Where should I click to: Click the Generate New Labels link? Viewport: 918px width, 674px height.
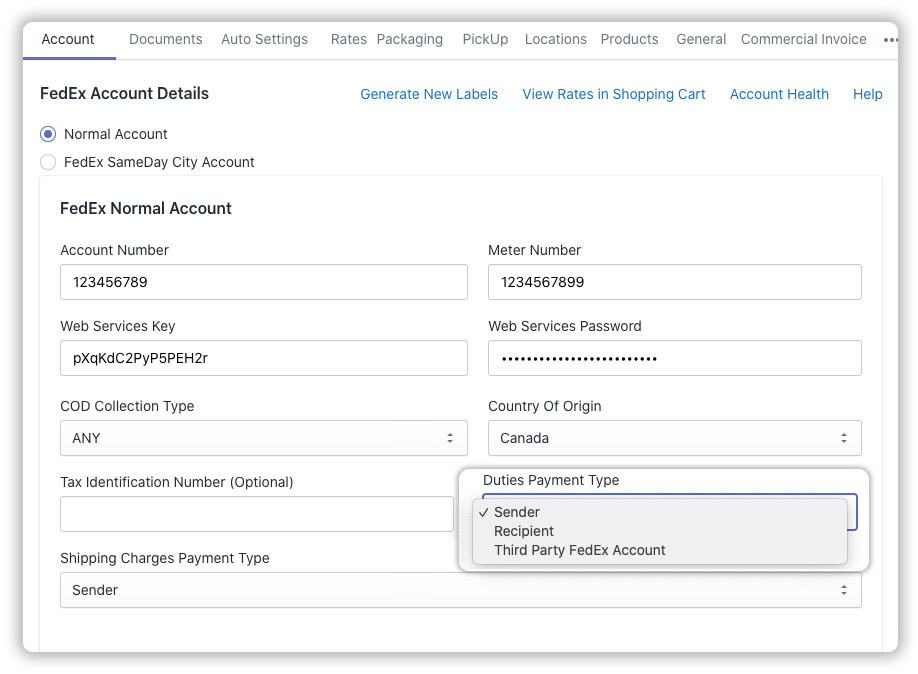point(429,94)
